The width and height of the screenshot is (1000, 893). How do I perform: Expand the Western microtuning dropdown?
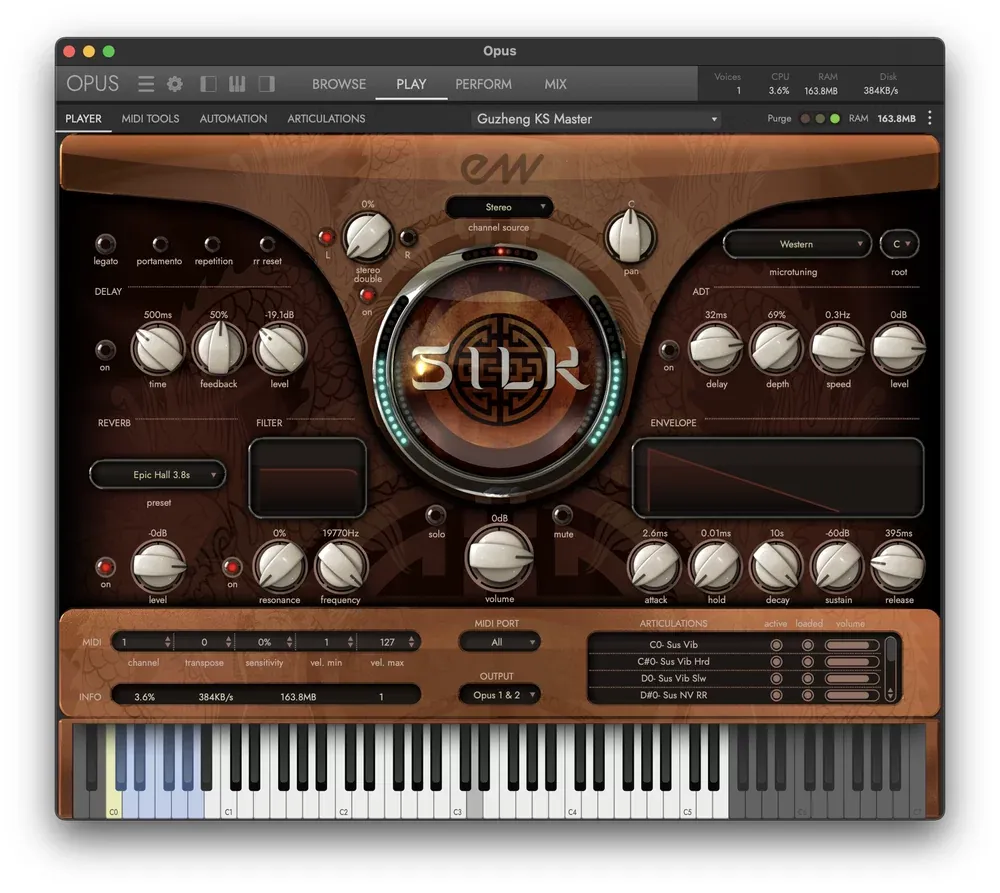[797, 244]
